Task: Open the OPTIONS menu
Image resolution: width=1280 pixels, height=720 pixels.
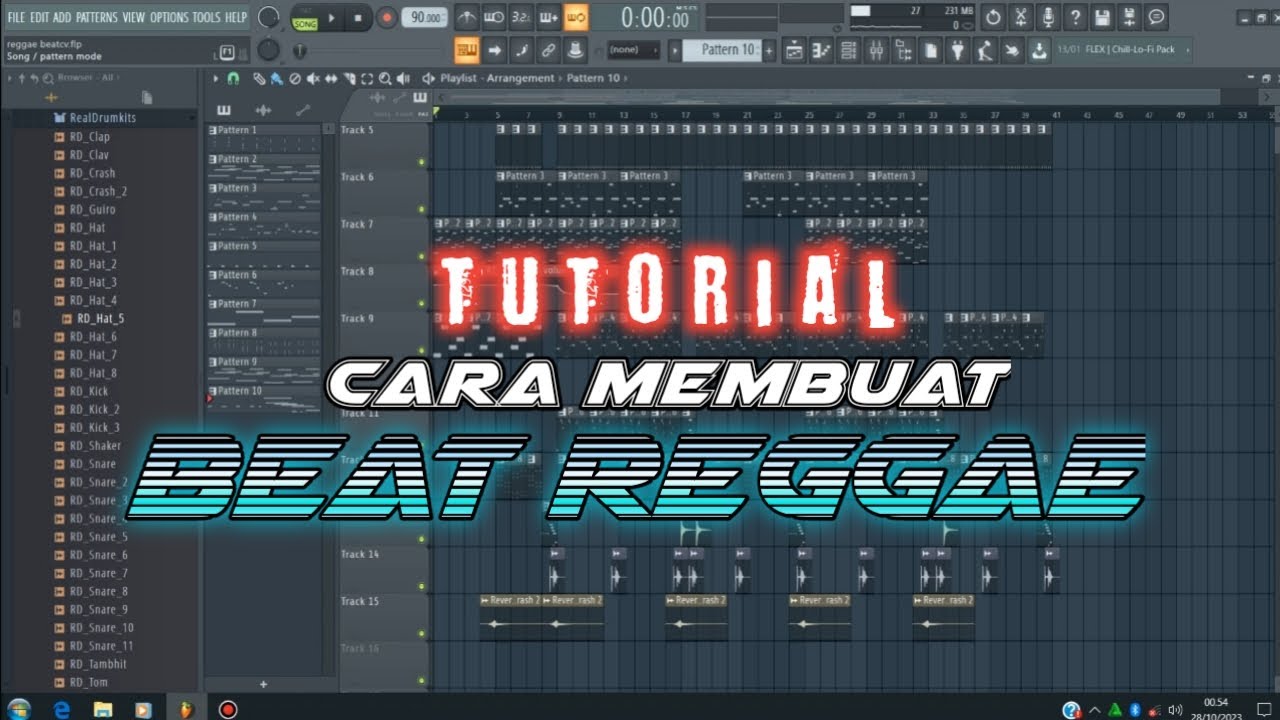Action: pos(169,17)
